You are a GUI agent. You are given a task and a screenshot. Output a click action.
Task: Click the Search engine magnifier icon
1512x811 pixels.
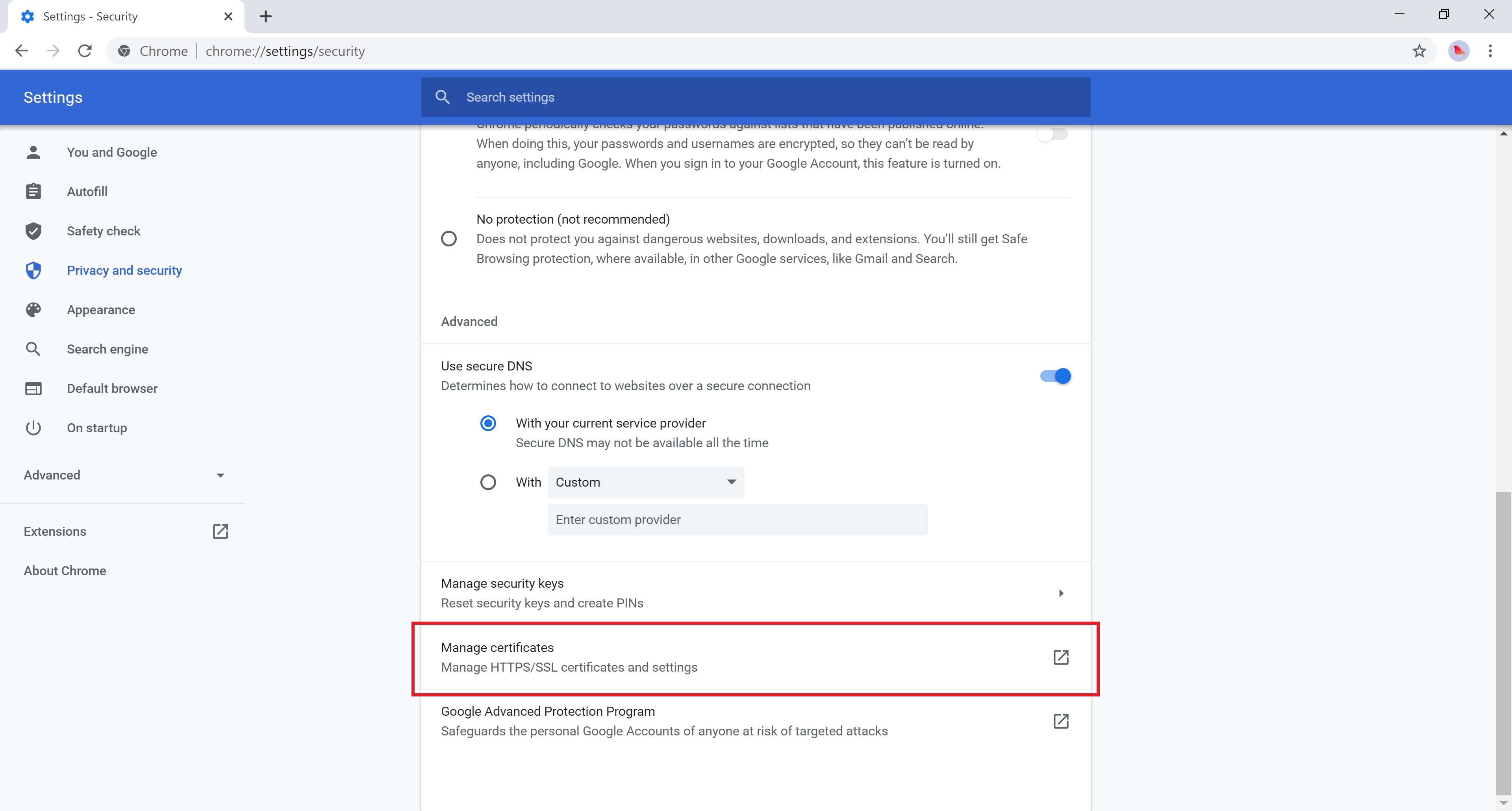(x=33, y=349)
